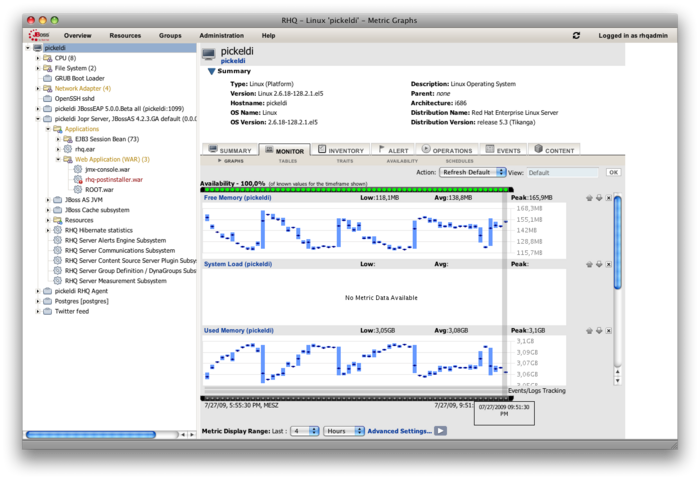Move Used Memory graph up
This screenshot has width=700, height=480.
tap(589, 331)
